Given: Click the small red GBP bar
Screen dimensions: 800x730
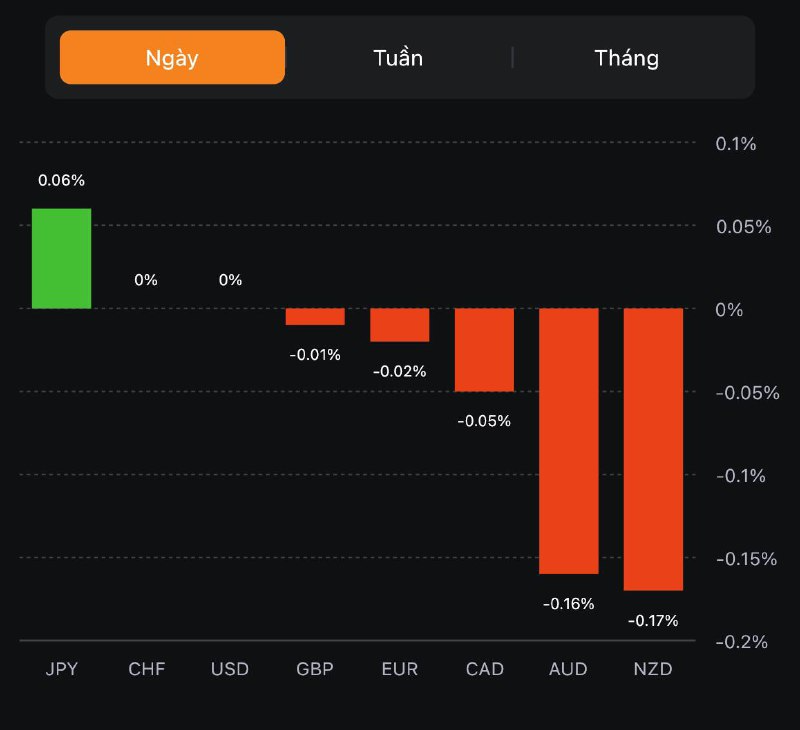Looking at the screenshot, I should tap(315, 316).
